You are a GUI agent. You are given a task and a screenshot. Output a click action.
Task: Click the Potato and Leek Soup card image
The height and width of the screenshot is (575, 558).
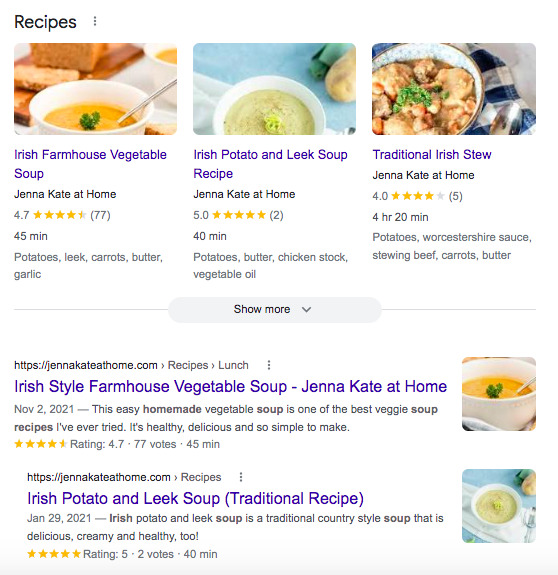click(274, 89)
